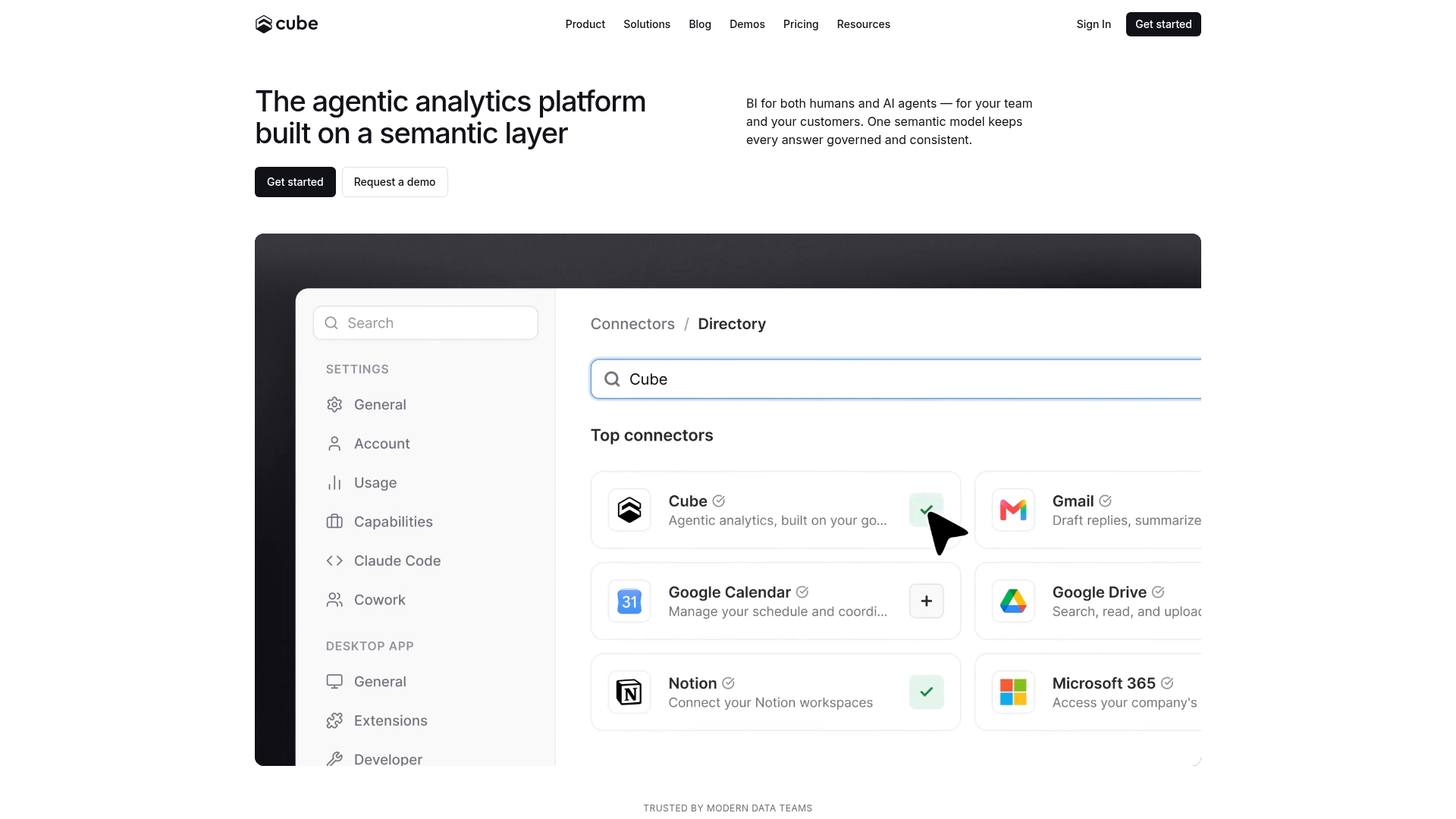1456x819 pixels.
Task: Click the Request a demo button
Action: pos(395,182)
